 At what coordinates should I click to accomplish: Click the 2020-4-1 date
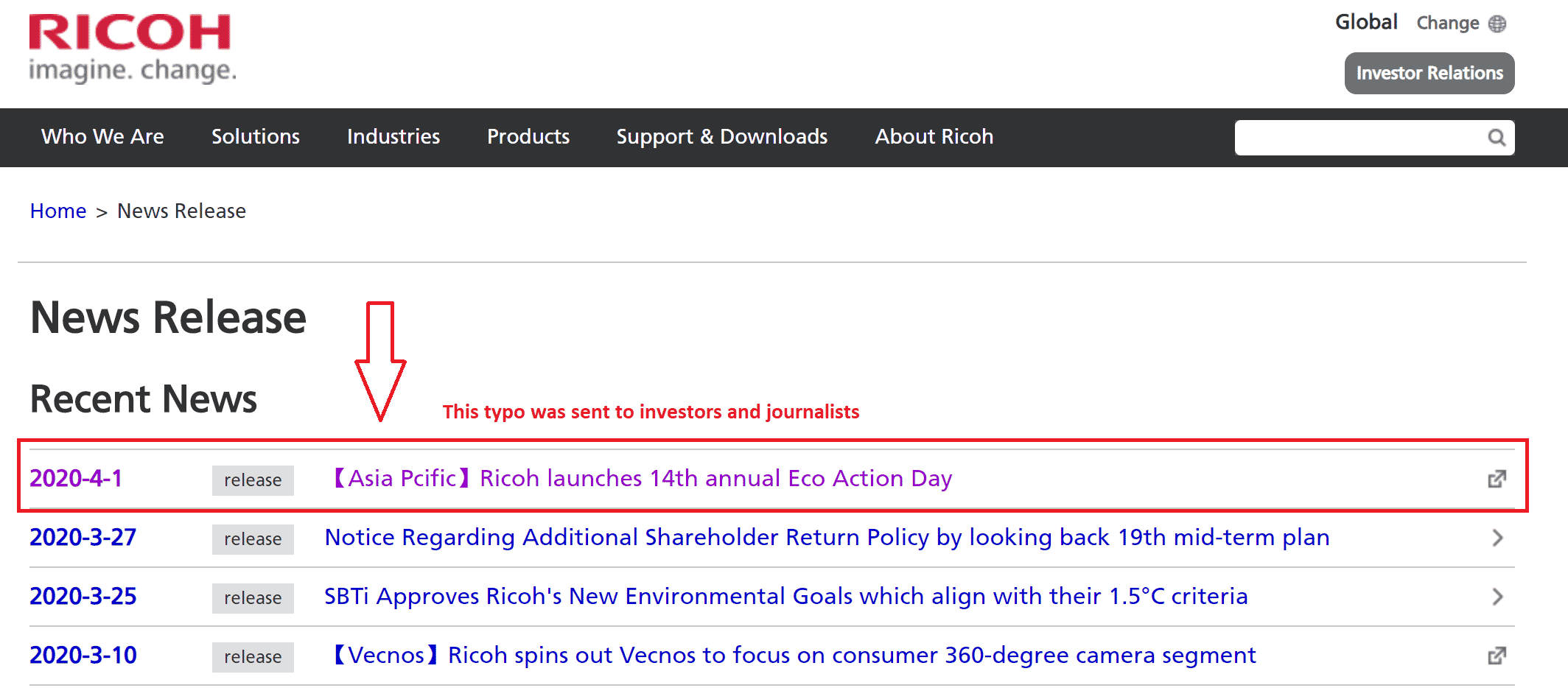pos(76,479)
